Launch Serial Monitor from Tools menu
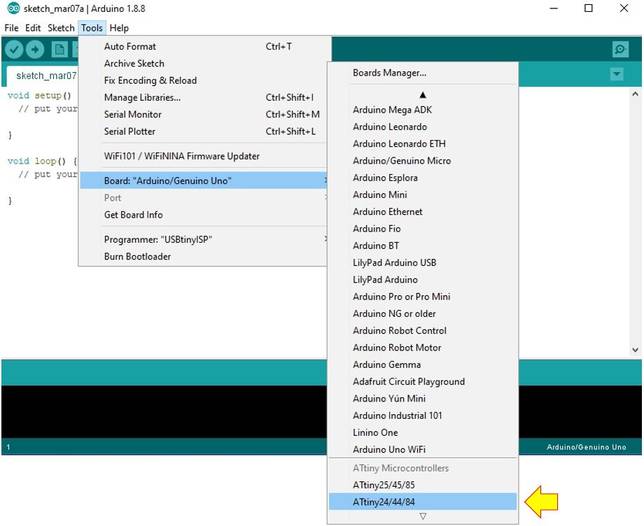The image size is (644, 526). pos(203,114)
